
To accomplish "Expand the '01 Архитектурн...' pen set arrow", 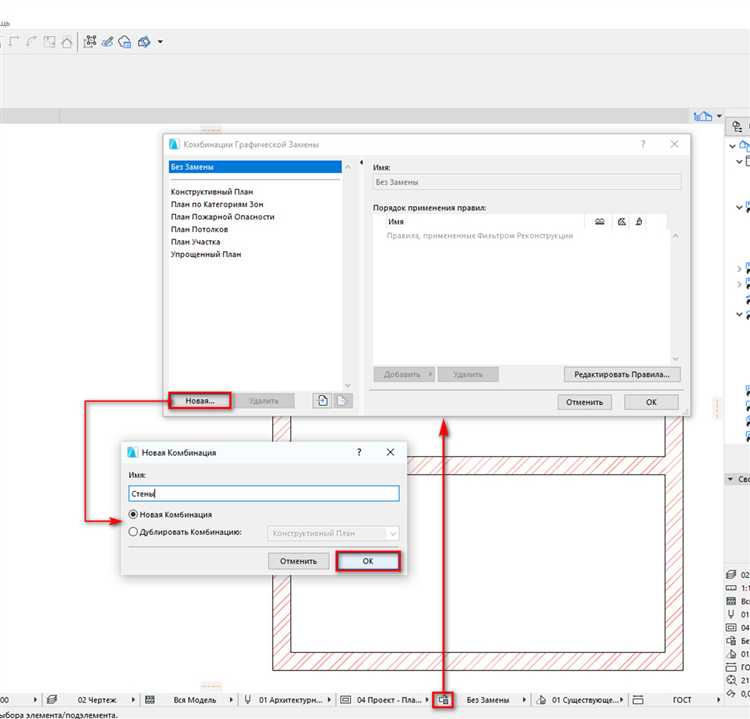I will tap(329, 700).
